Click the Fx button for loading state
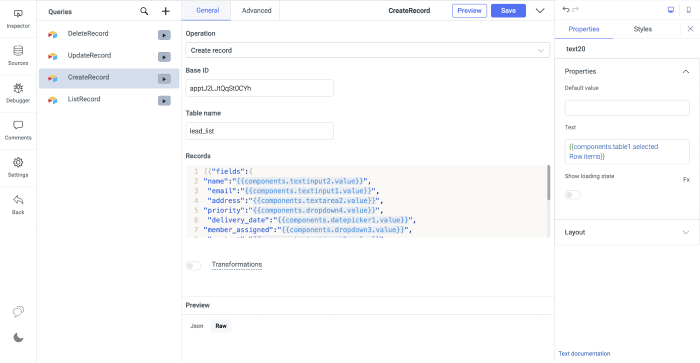This screenshot has width=700, height=363. [x=686, y=179]
